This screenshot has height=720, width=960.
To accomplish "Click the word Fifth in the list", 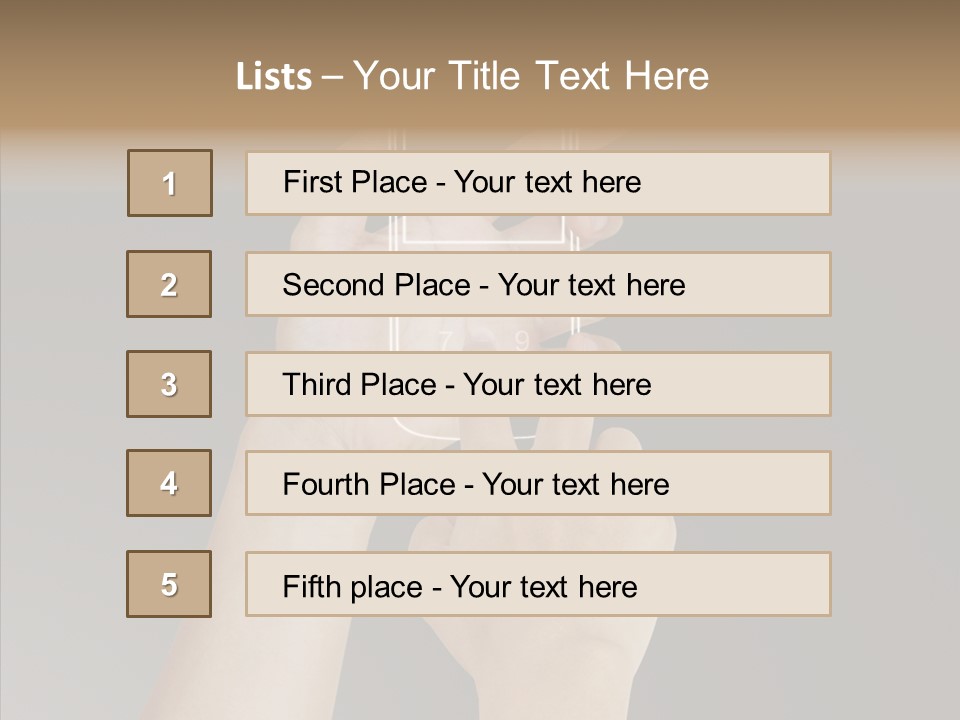I will [x=310, y=586].
